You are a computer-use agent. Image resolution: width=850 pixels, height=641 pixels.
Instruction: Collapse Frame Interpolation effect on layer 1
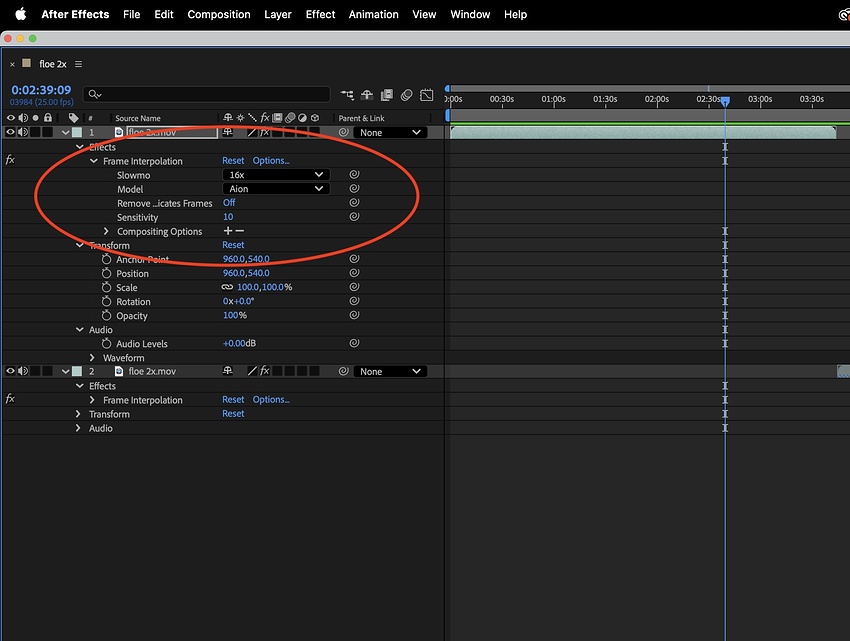pyautogui.click(x=93, y=161)
